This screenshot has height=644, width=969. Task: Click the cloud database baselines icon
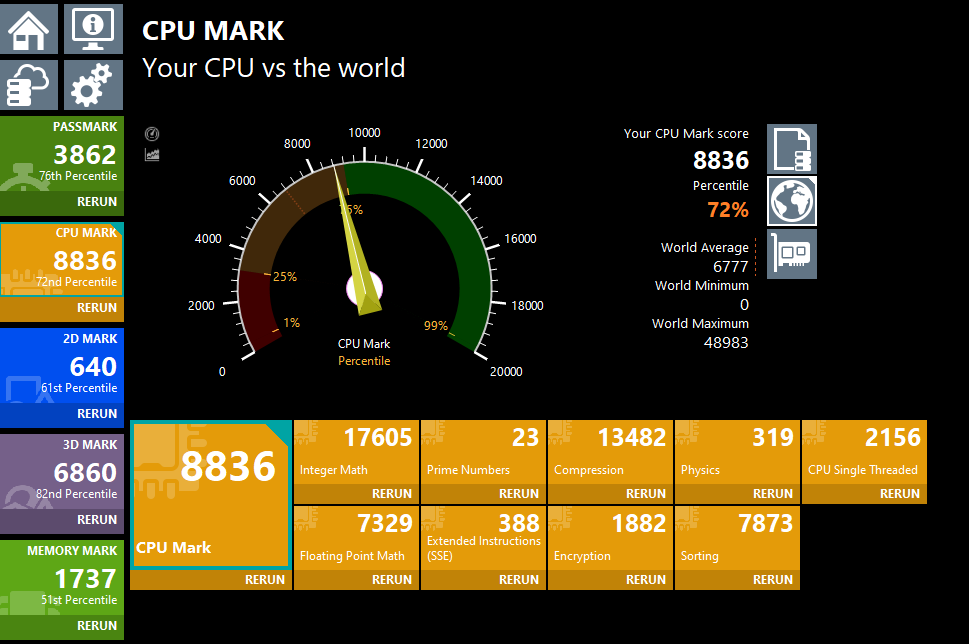[29, 85]
